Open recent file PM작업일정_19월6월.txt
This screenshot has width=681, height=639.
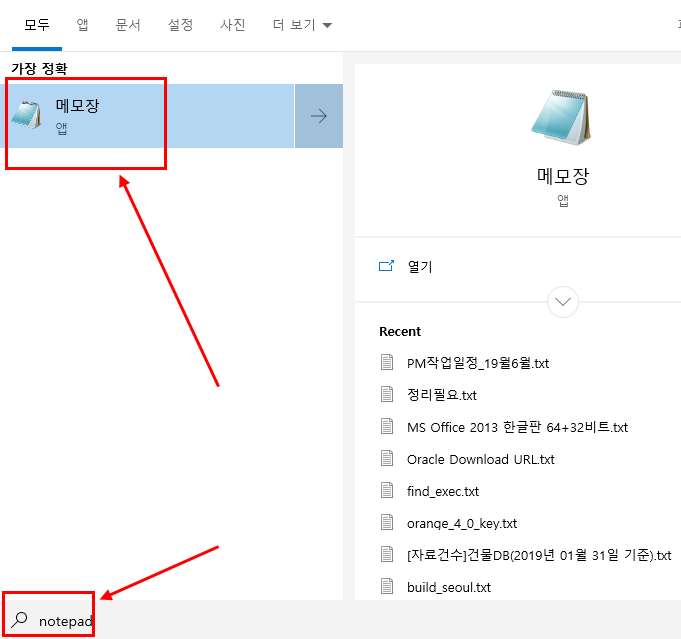tap(478, 363)
